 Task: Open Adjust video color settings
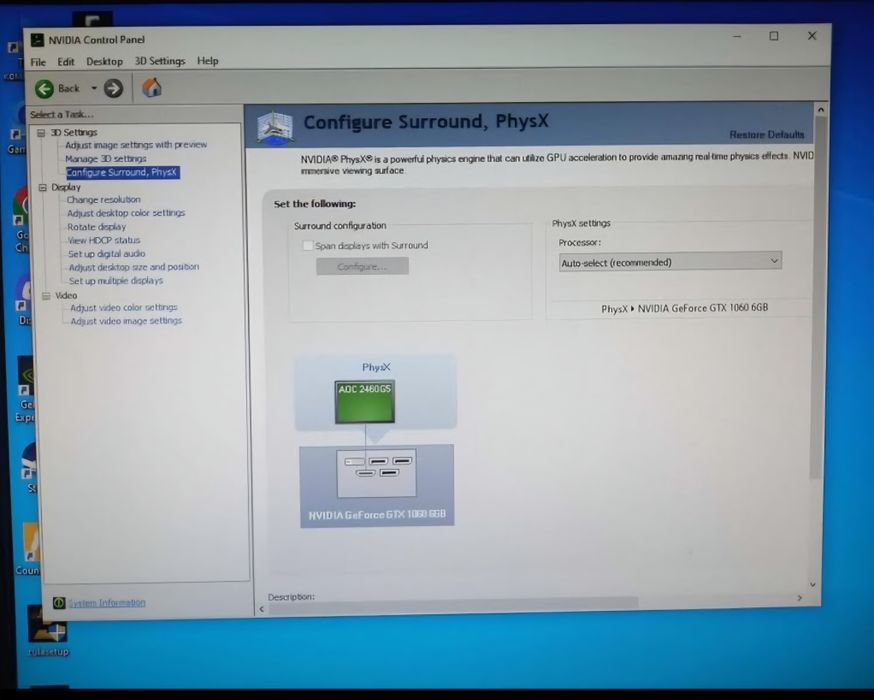point(124,307)
